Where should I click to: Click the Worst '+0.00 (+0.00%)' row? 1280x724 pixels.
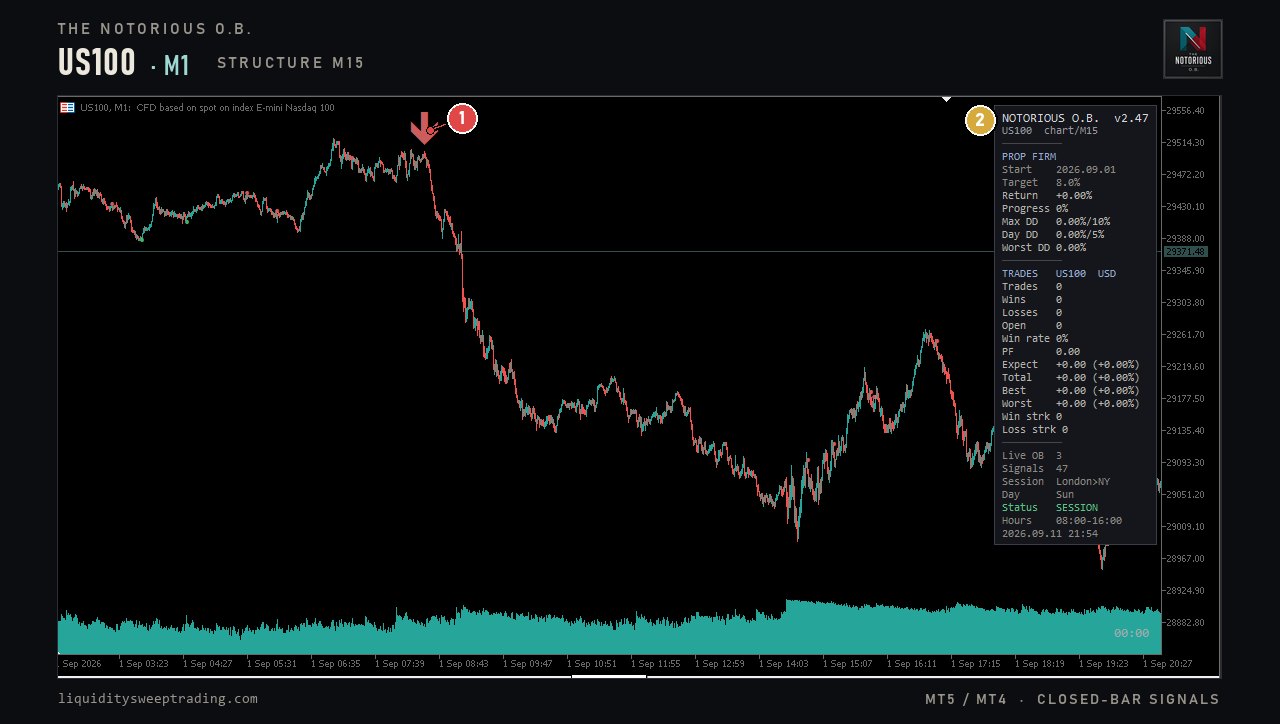click(x=1071, y=404)
